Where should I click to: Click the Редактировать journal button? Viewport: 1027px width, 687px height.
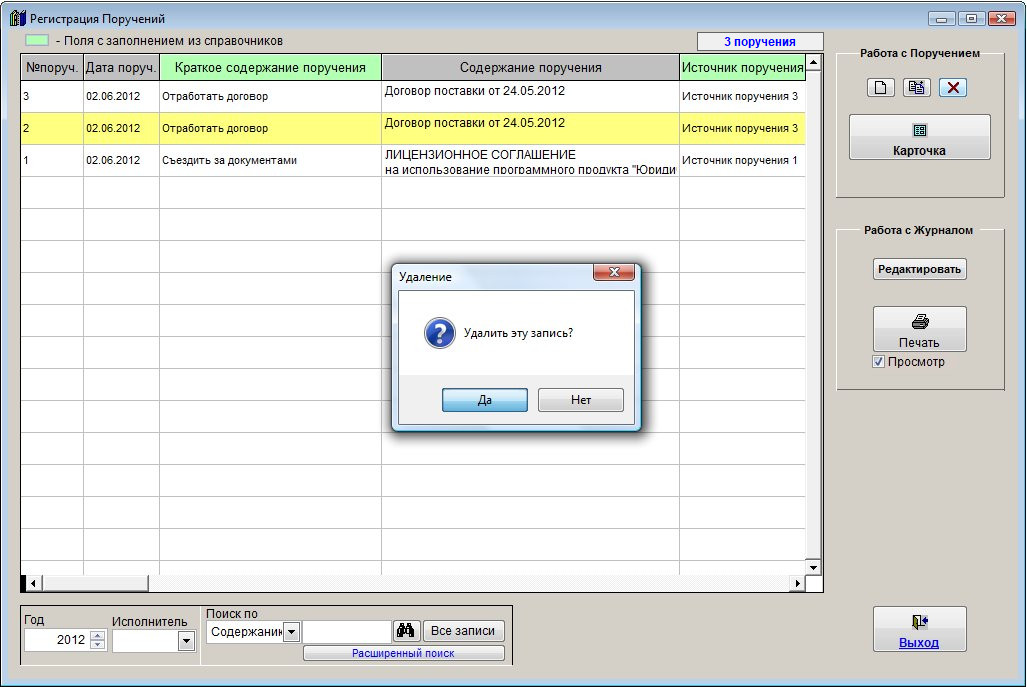click(x=920, y=269)
